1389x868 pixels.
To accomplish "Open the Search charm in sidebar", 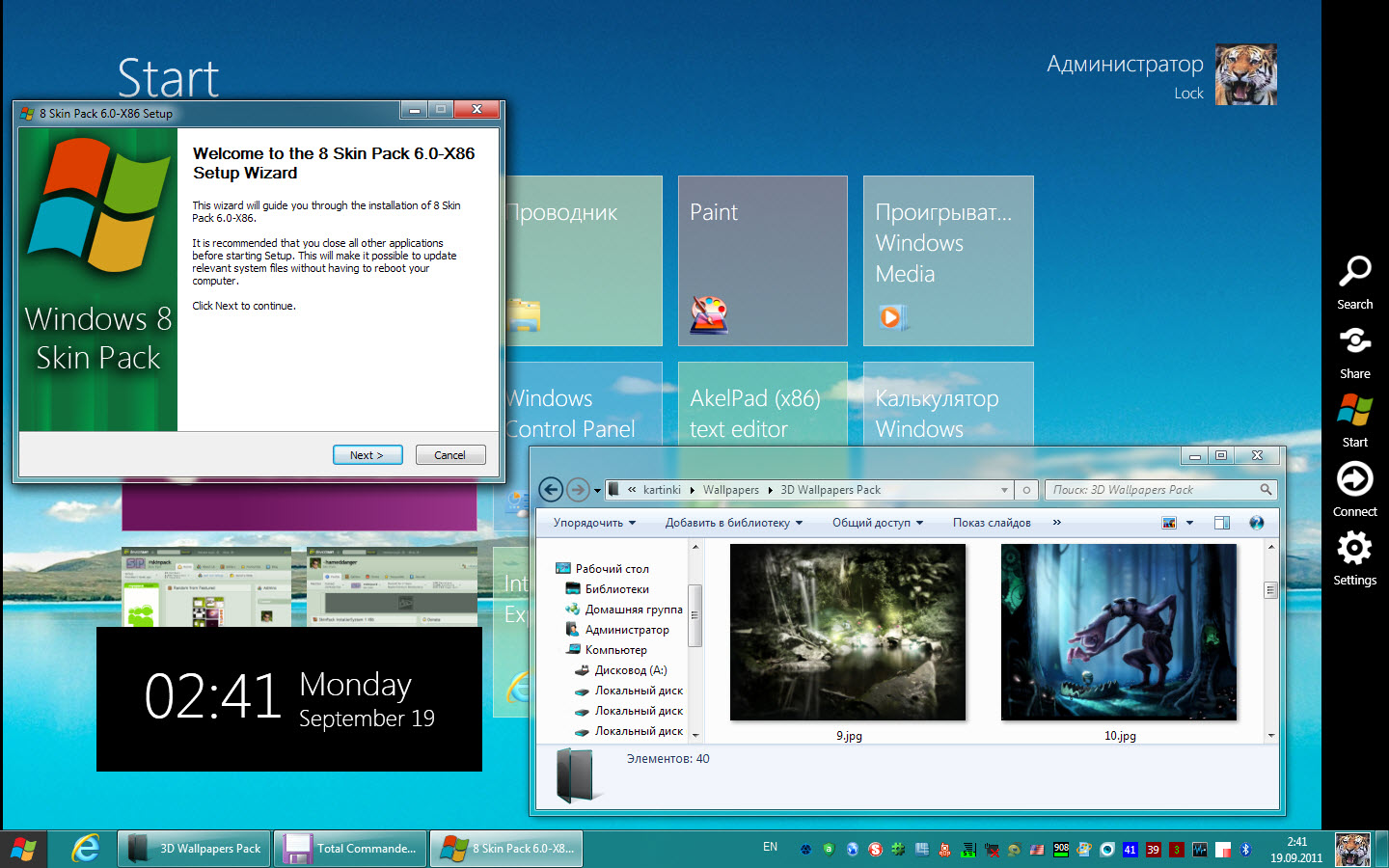I will pyautogui.click(x=1354, y=282).
